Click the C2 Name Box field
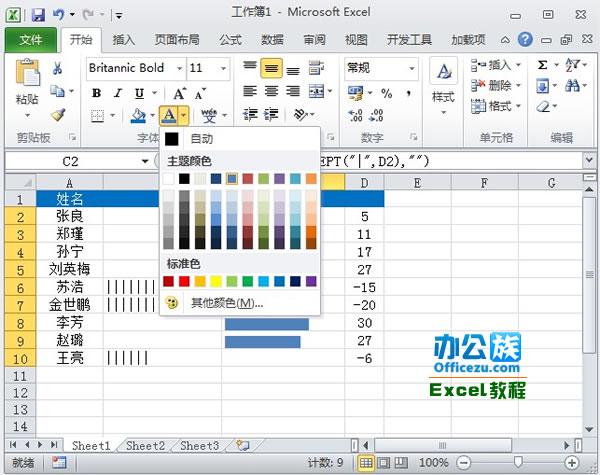Viewport: 600px width, 475px height. [x=71, y=161]
